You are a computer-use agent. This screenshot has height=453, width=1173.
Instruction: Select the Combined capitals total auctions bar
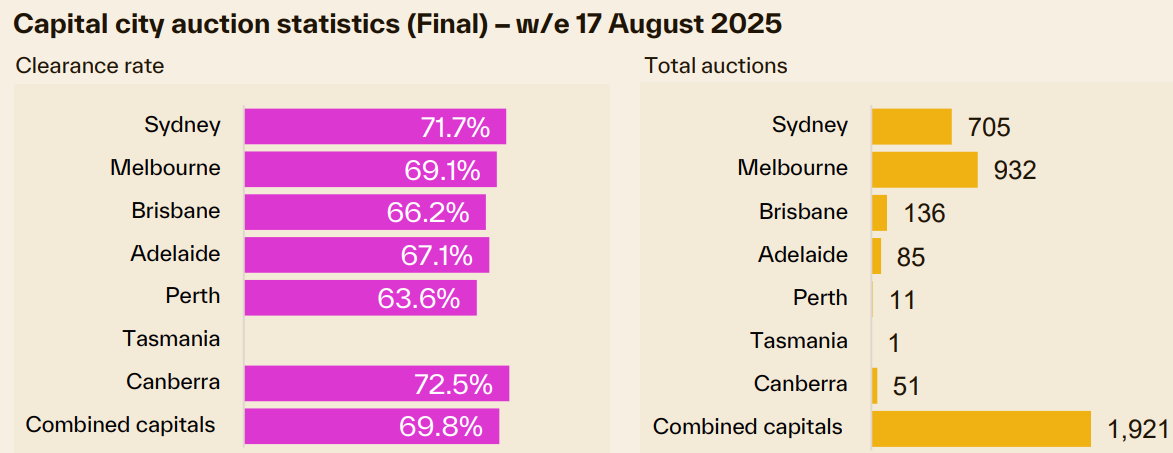981,428
